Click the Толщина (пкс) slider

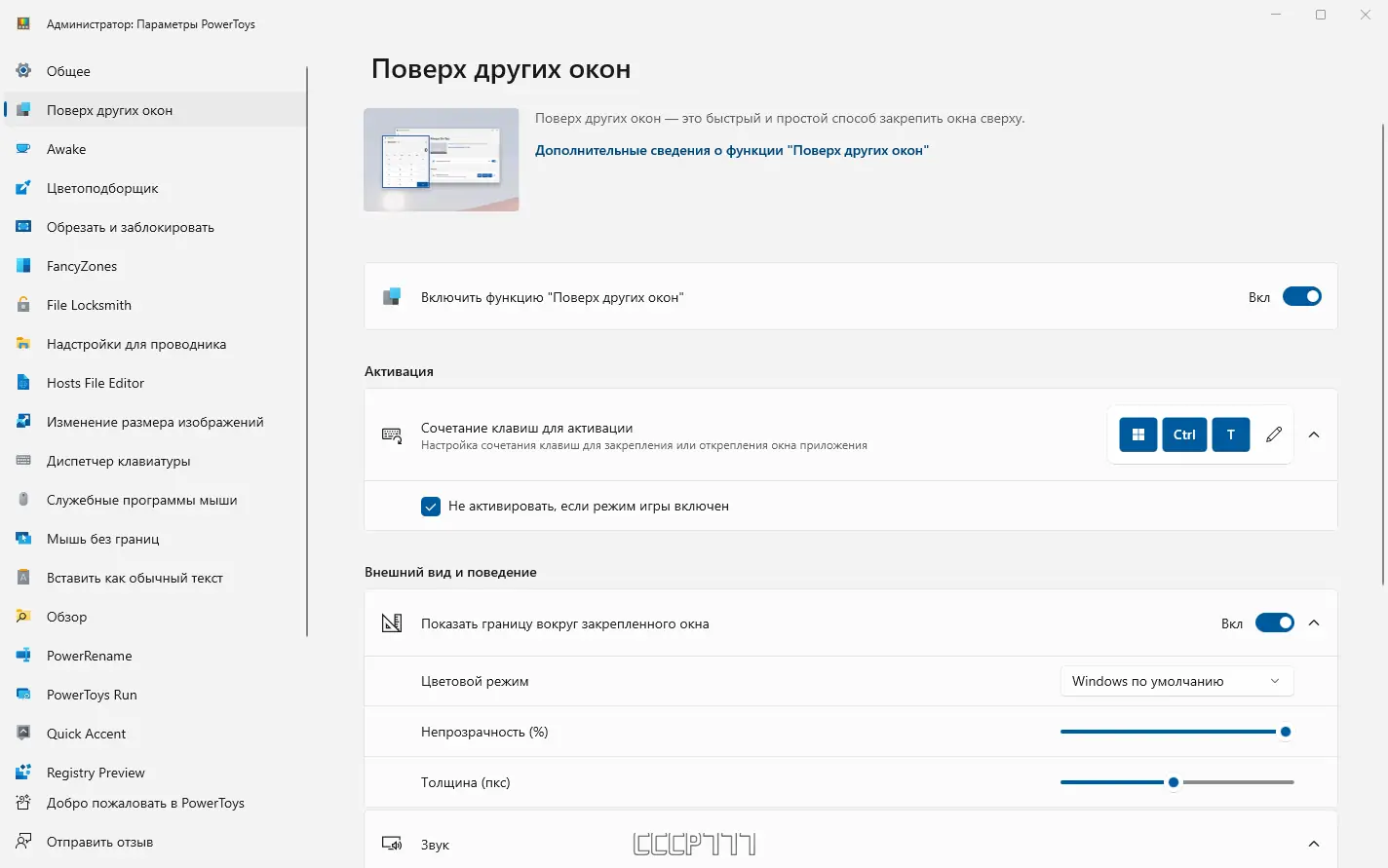click(1176, 782)
